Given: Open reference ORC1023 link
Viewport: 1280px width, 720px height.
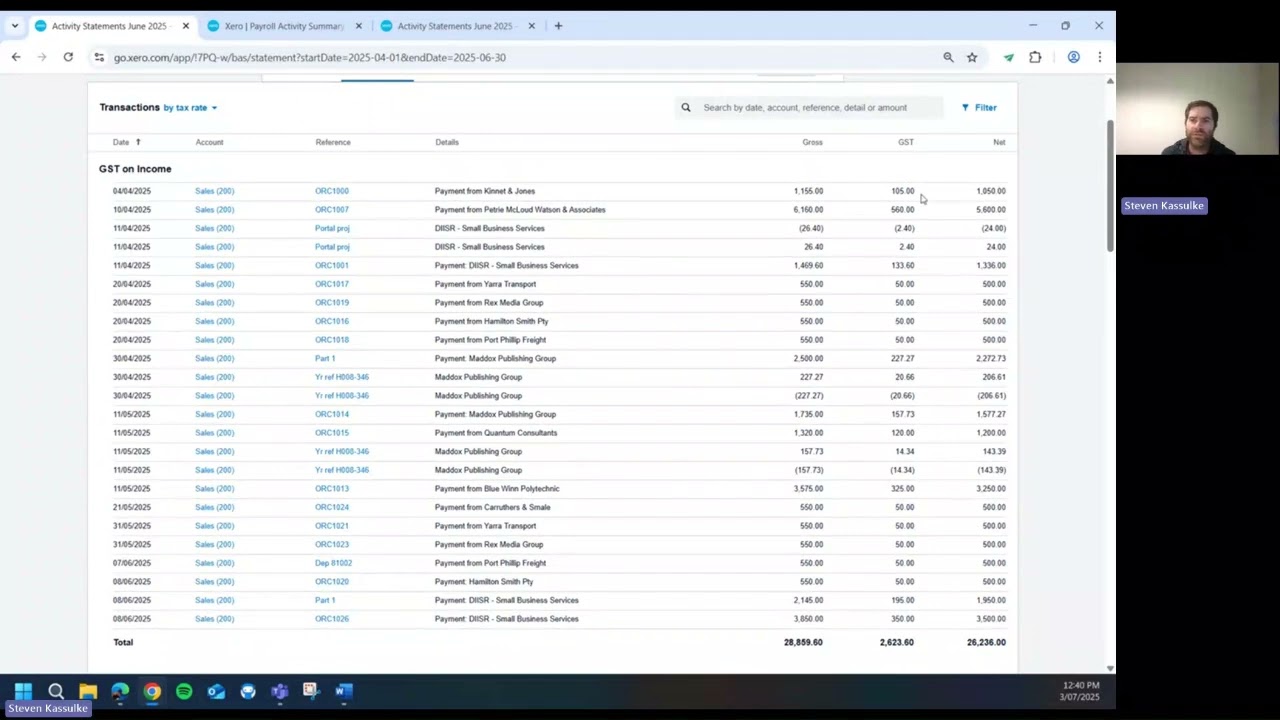Looking at the screenshot, I should click(x=332, y=545).
